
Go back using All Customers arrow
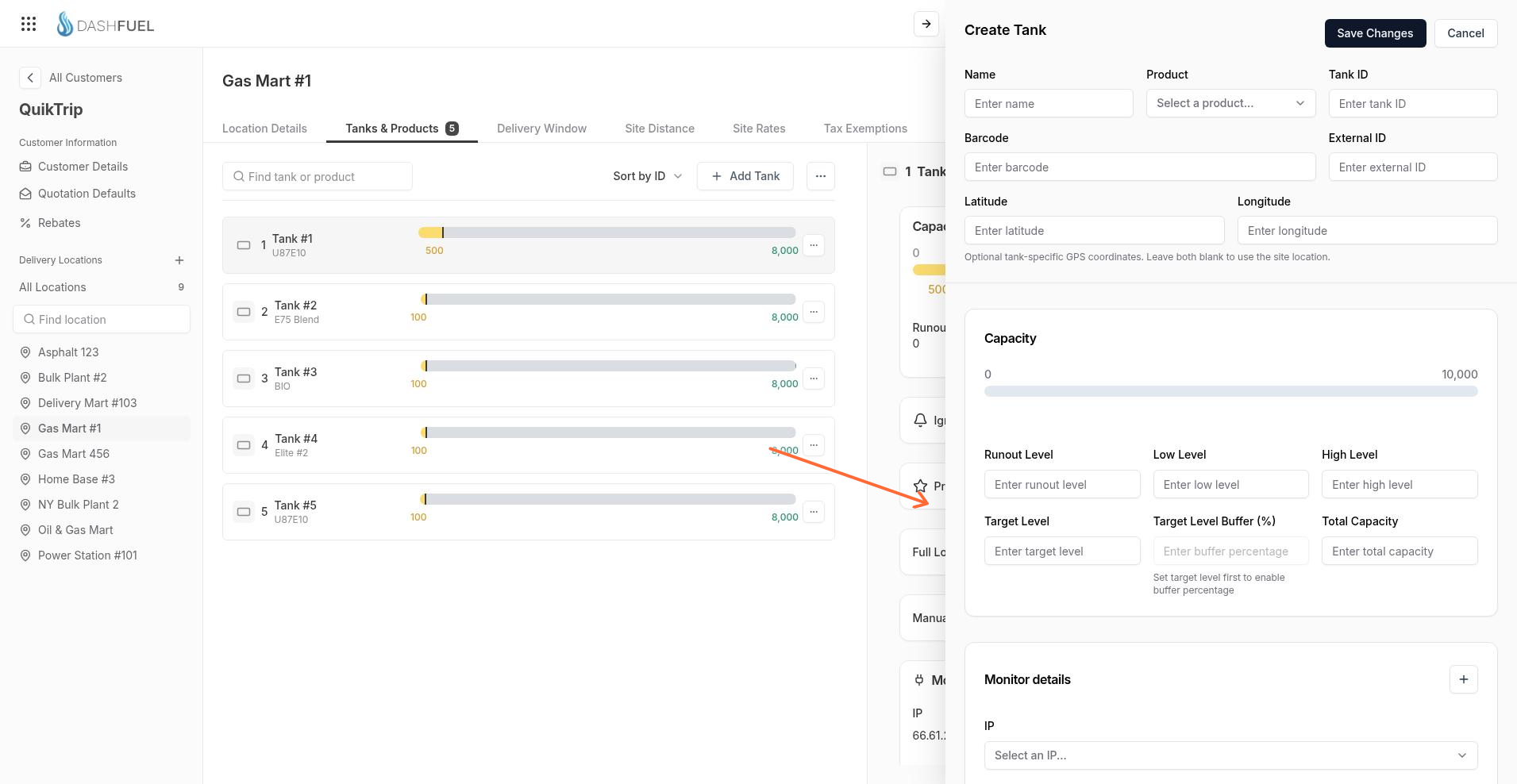click(x=30, y=78)
